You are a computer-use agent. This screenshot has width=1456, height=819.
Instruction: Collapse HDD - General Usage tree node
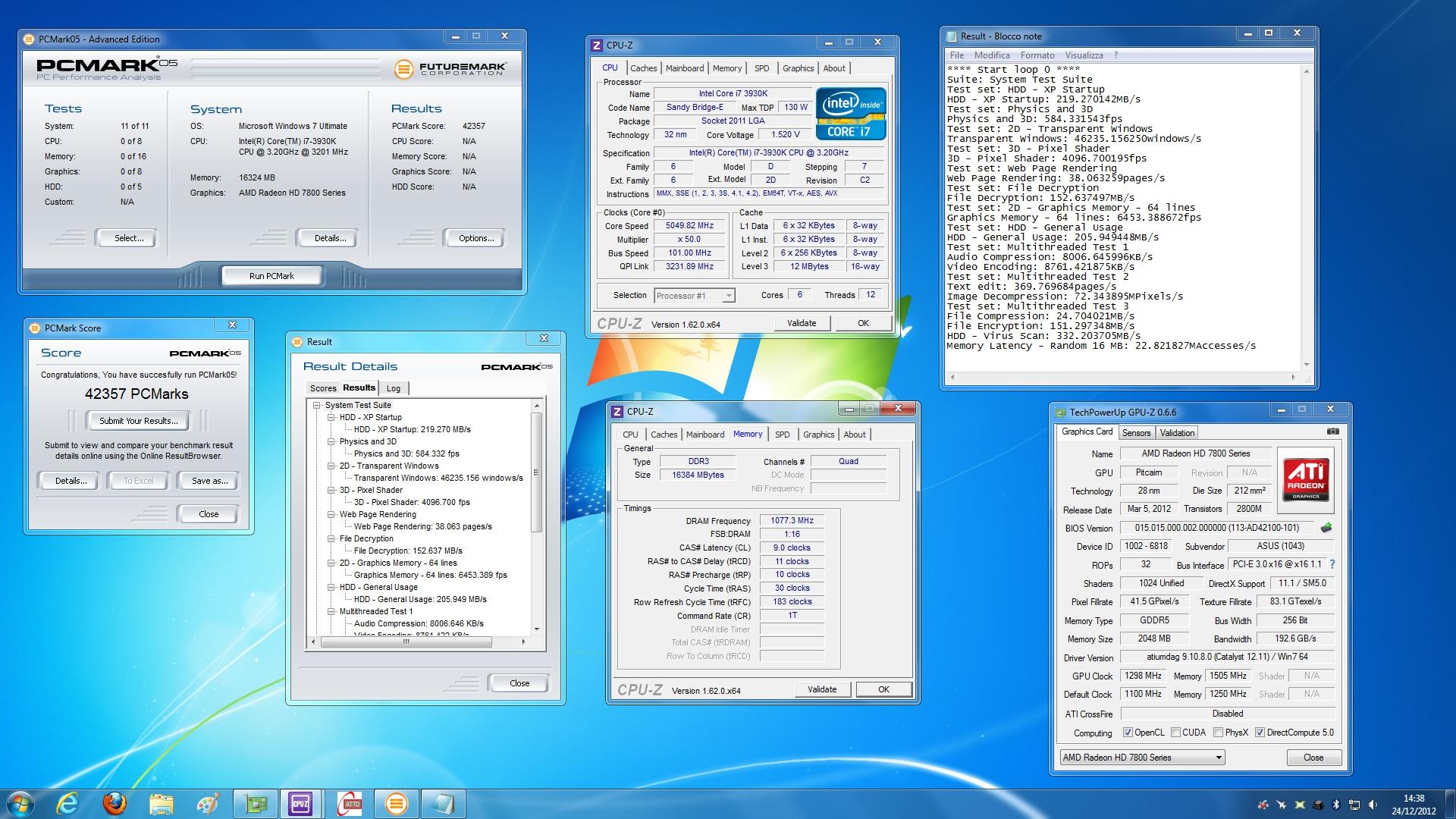pyautogui.click(x=331, y=587)
